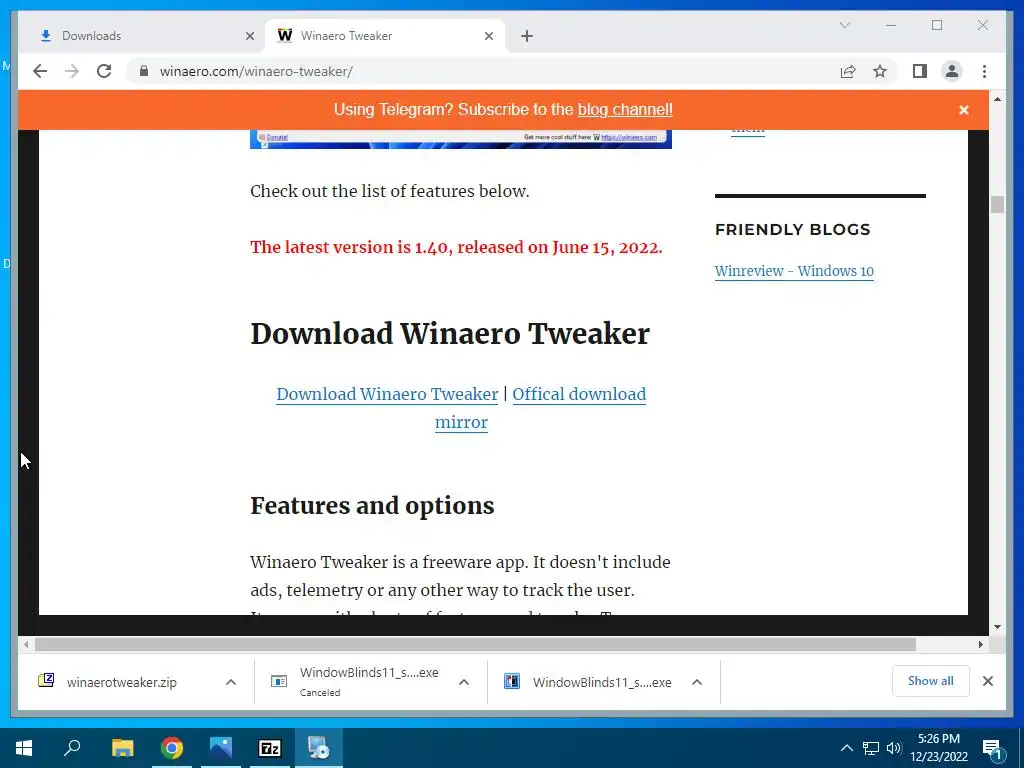Screen dimensions: 1024x768
Task: Click the vertical scrollbar down arrow
Action: click(x=997, y=627)
